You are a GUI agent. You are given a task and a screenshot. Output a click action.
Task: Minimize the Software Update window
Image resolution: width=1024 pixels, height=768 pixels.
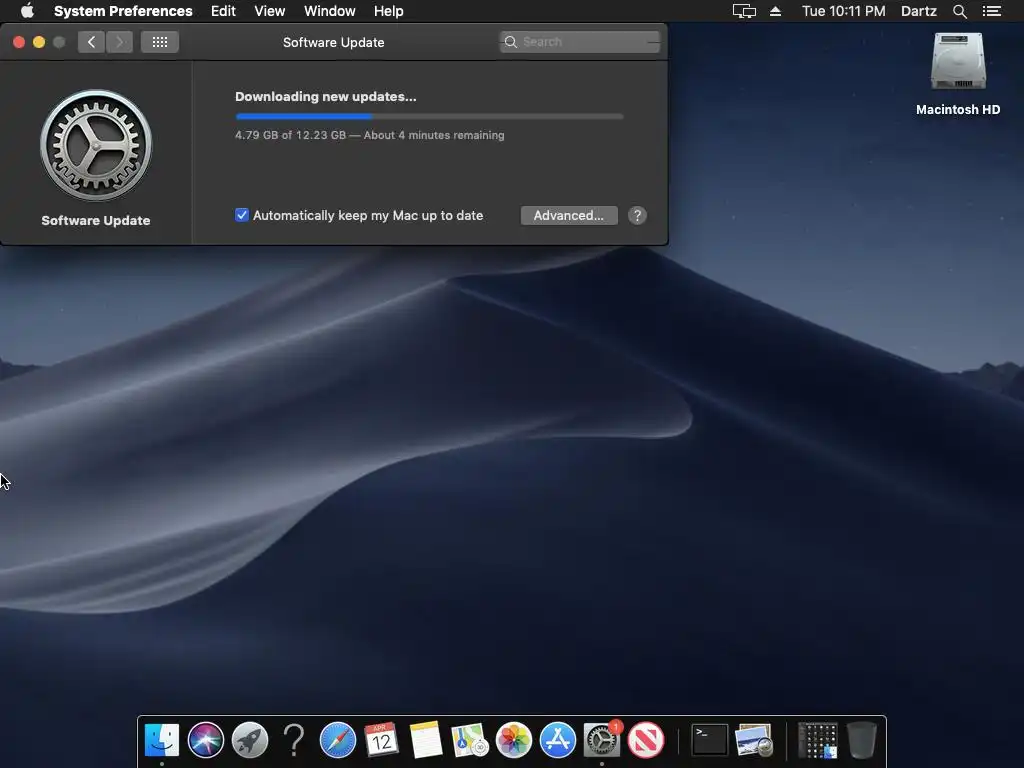click(39, 42)
